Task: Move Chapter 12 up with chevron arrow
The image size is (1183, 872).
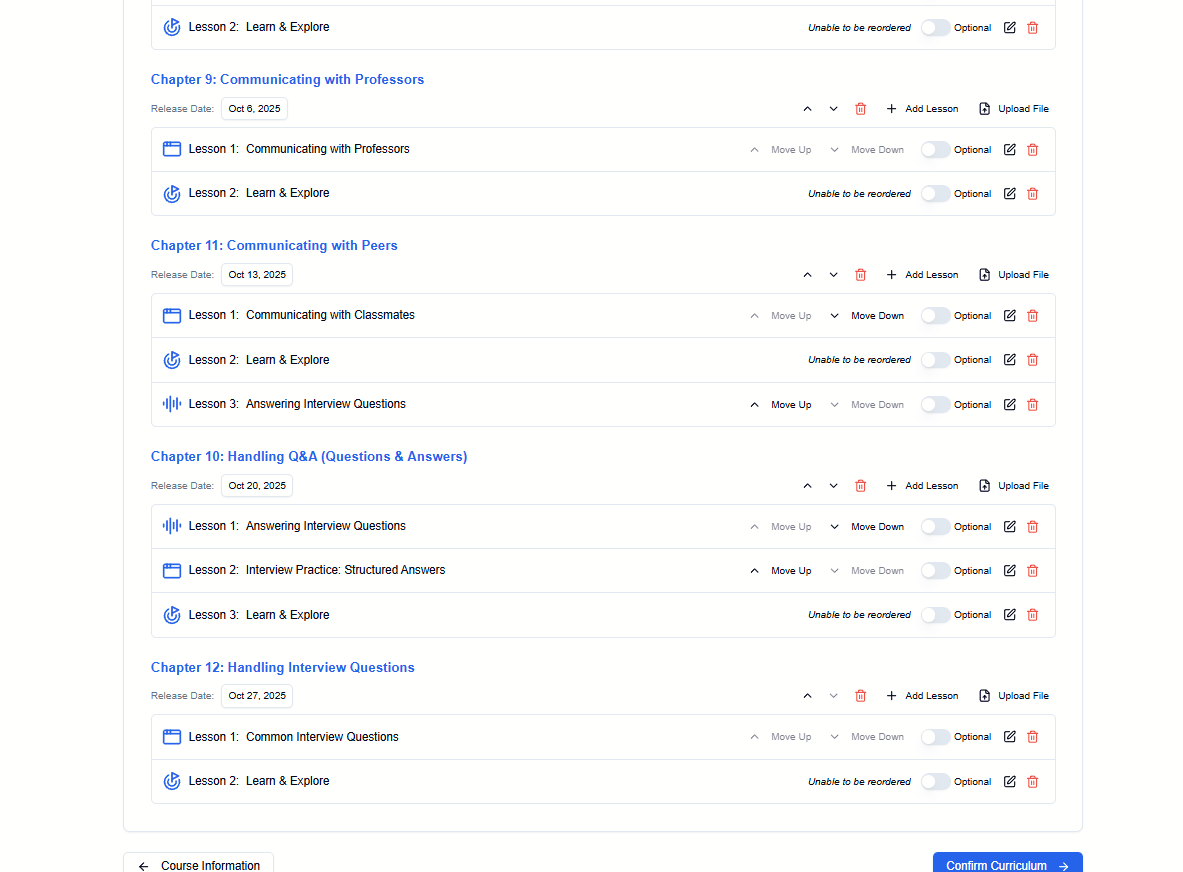Action: pyautogui.click(x=807, y=696)
